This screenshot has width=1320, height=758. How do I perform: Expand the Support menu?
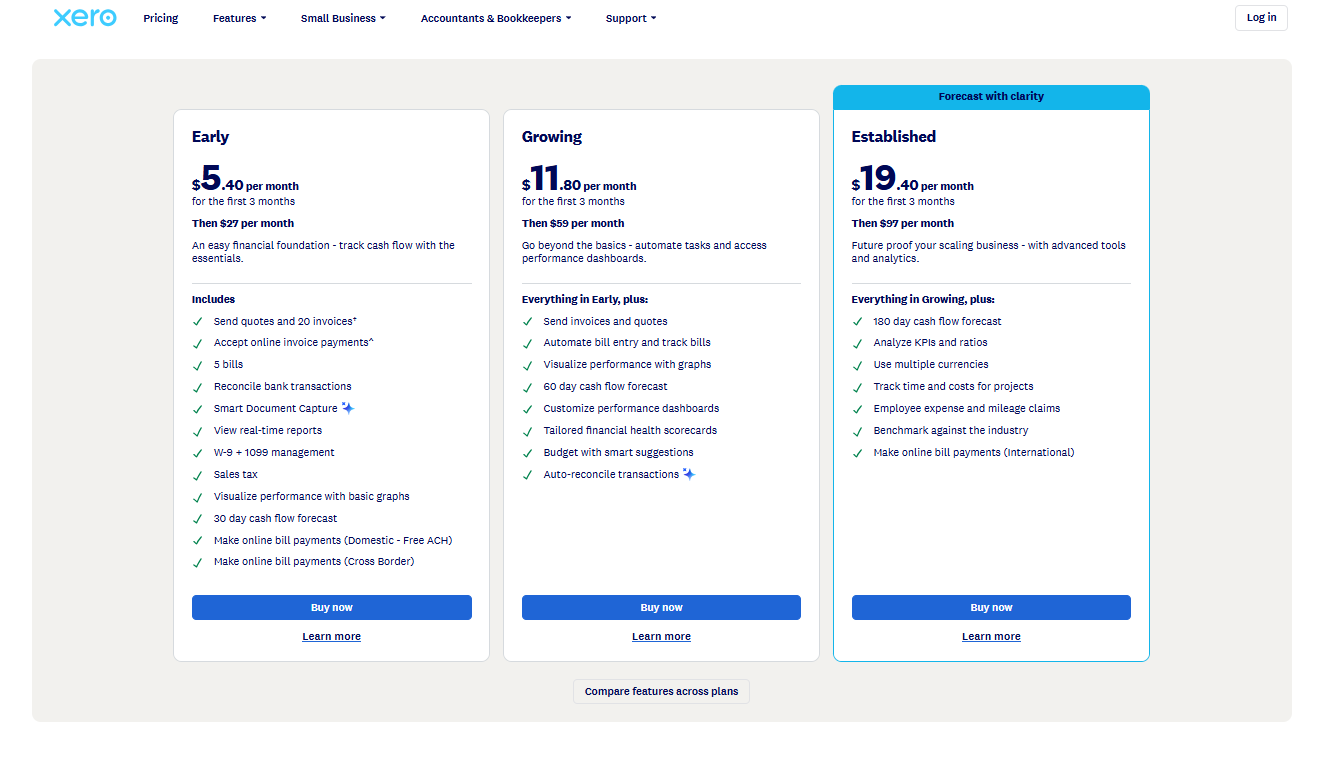(631, 18)
